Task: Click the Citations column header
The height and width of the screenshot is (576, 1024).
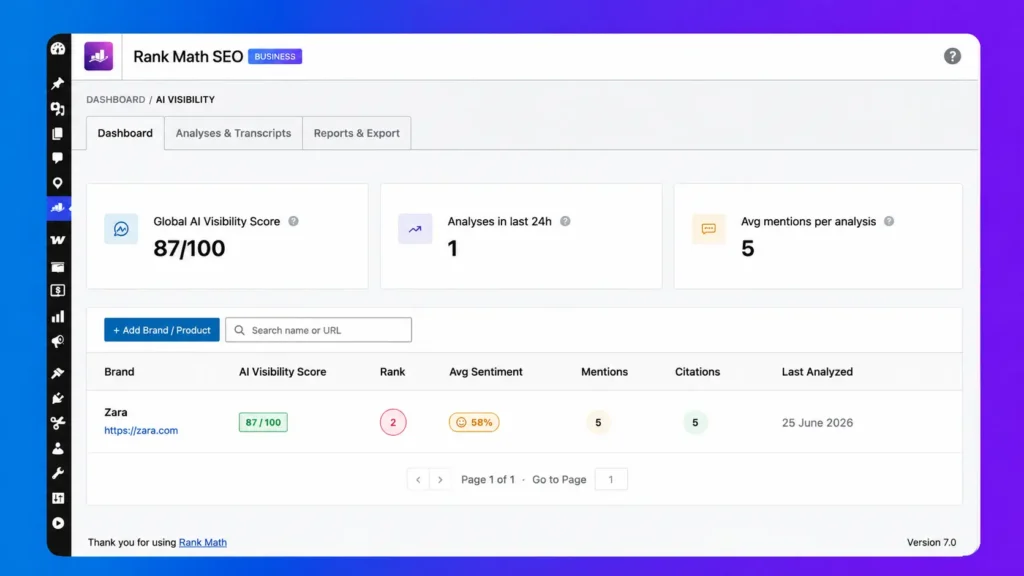Action: click(697, 372)
